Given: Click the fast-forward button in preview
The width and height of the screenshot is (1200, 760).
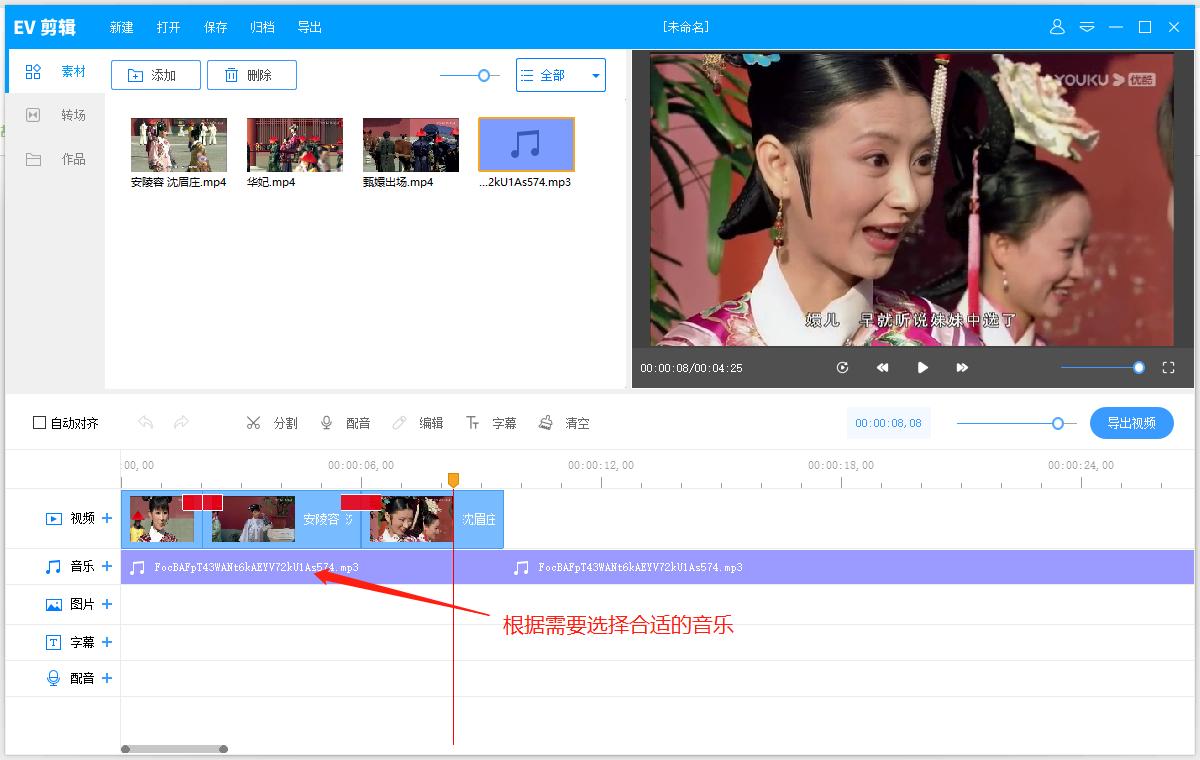Looking at the screenshot, I should click(x=962, y=368).
